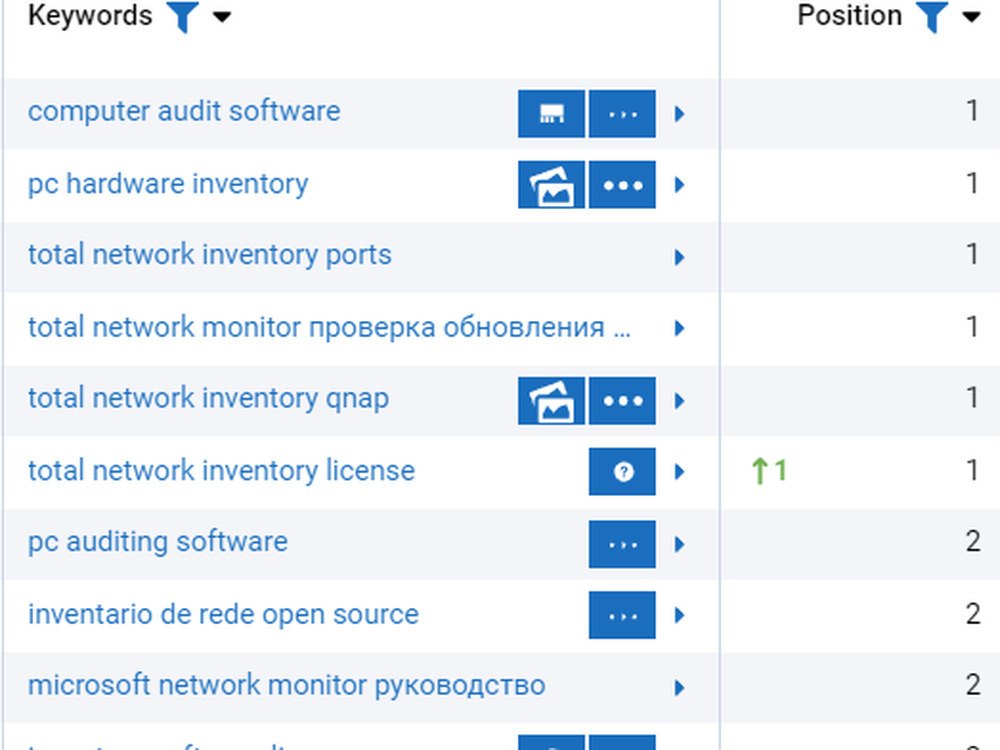Viewport: 1000px width, 750px height.
Task: Click the filter icon next to Position
Action: 932,17
